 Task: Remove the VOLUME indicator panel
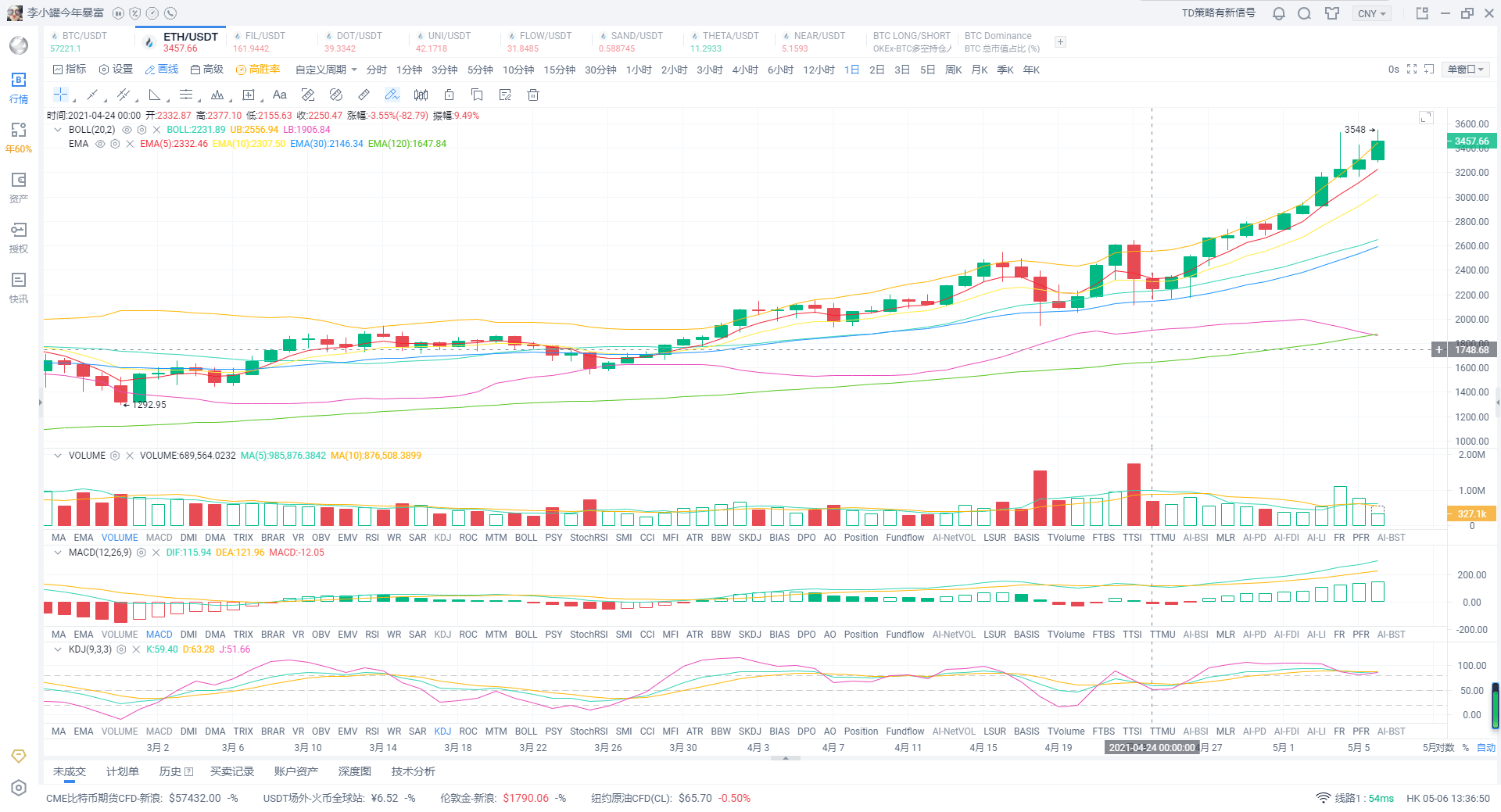click(x=130, y=456)
